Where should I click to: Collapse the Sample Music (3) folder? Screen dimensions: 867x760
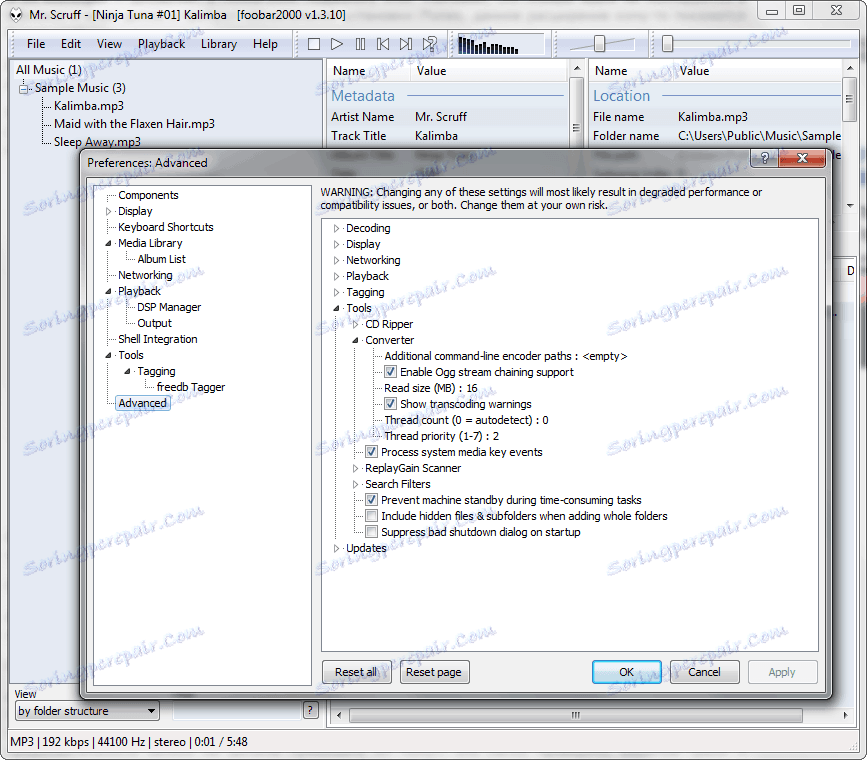coord(23,88)
